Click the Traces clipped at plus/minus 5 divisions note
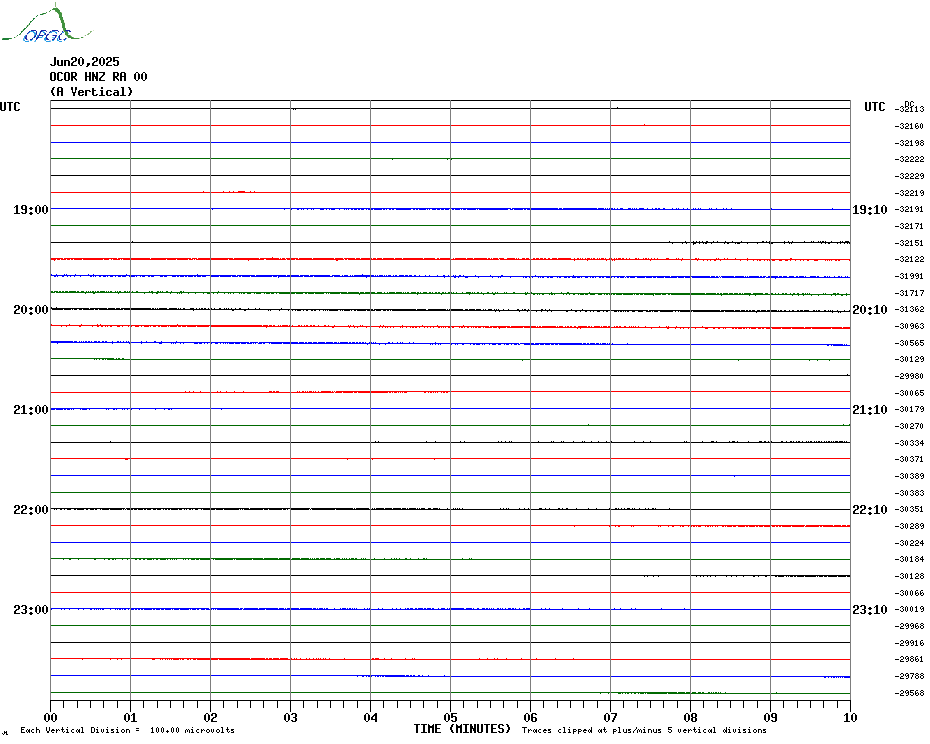 (x=644, y=730)
